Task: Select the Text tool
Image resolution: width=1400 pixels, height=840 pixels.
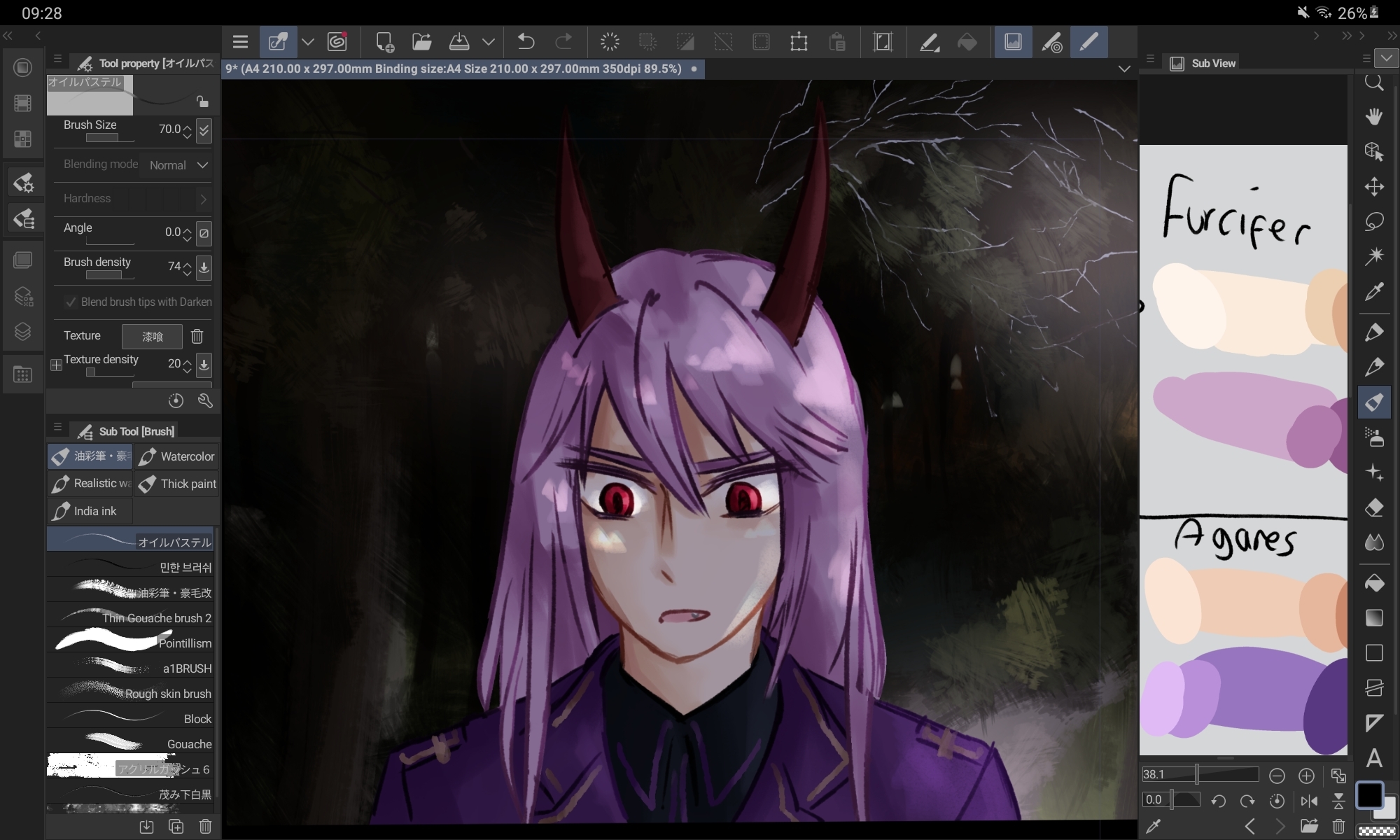Action: 1373,758
